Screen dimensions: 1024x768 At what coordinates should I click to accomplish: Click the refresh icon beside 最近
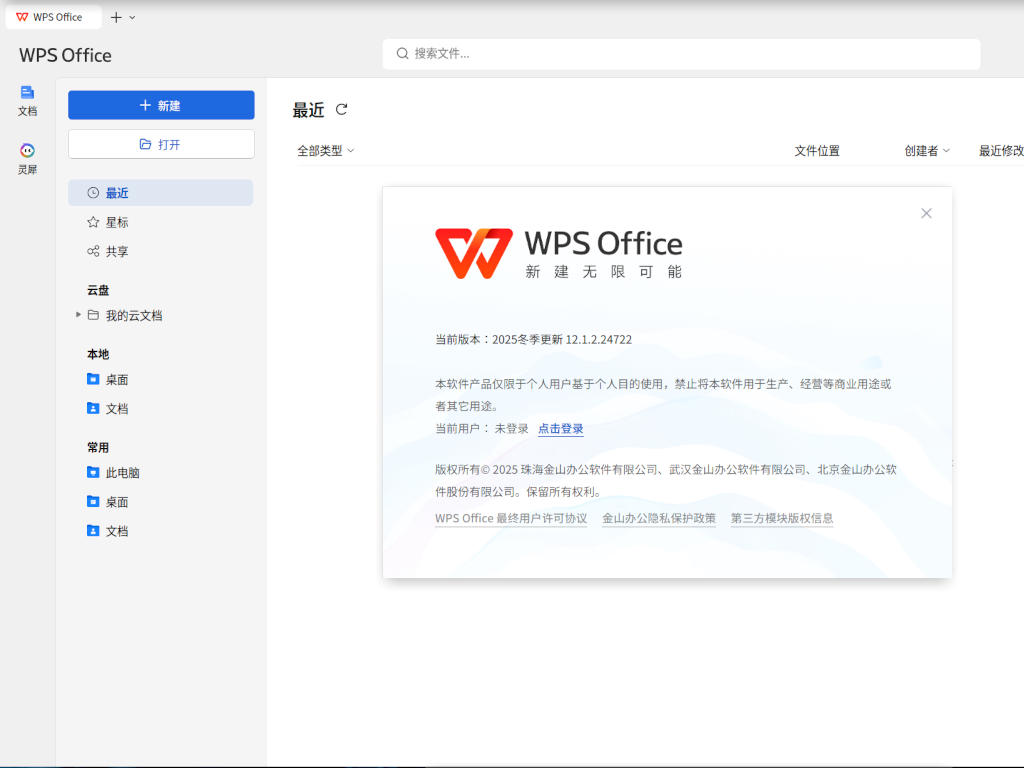click(342, 110)
